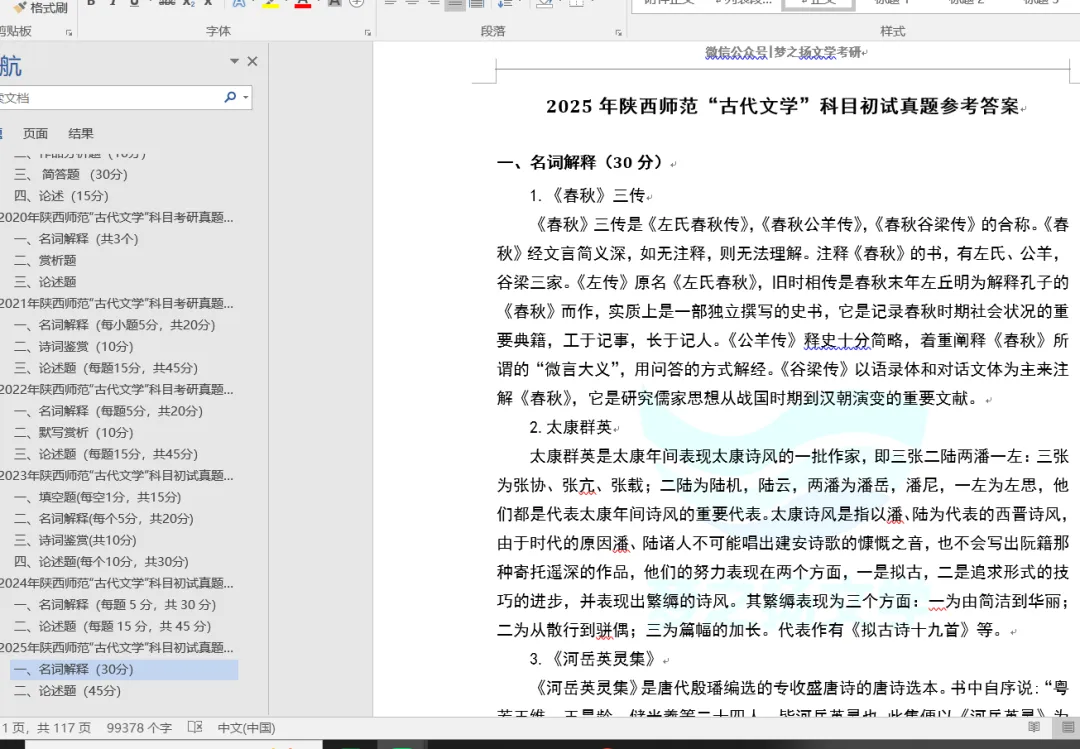This screenshot has height=749, width=1080.
Task: Select heading '2025年陕西师范古代文学科目初试真题' in navigation
Action: pos(118,647)
